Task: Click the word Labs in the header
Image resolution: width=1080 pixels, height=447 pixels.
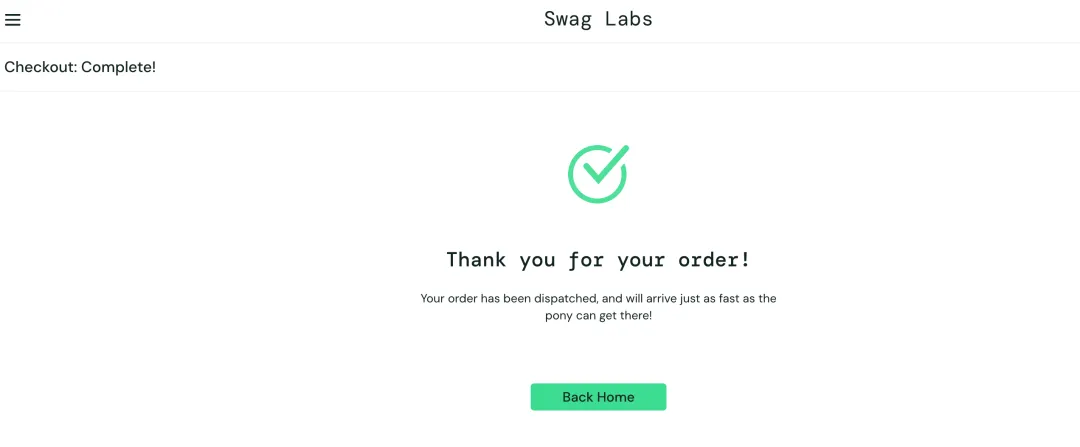Action: pos(629,19)
